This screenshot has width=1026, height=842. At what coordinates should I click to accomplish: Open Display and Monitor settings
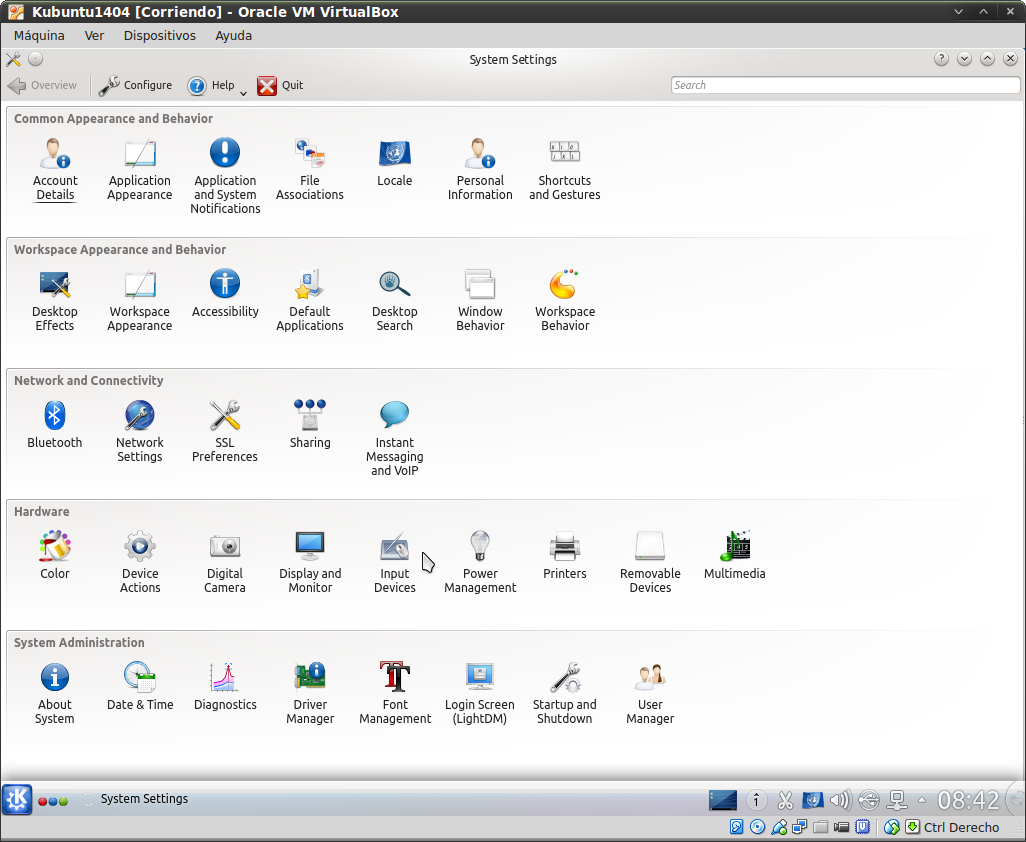(310, 561)
